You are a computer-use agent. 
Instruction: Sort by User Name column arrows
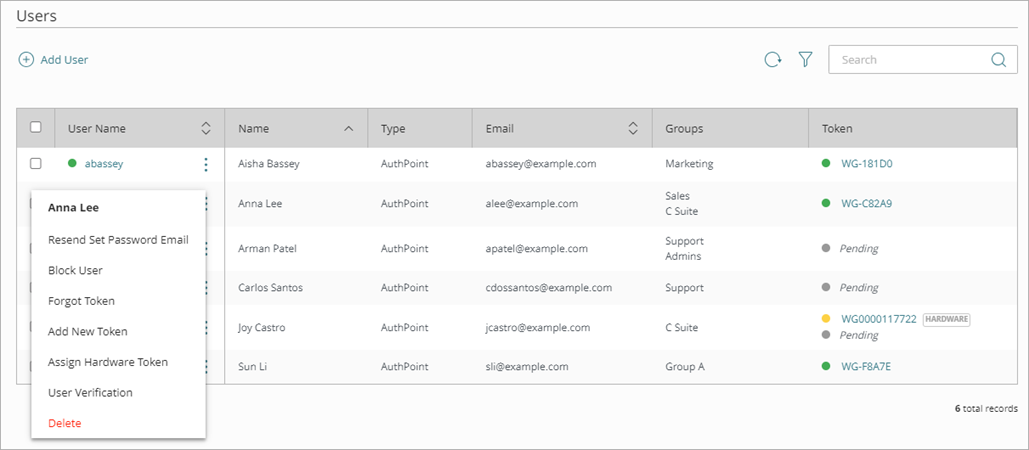click(206, 128)
